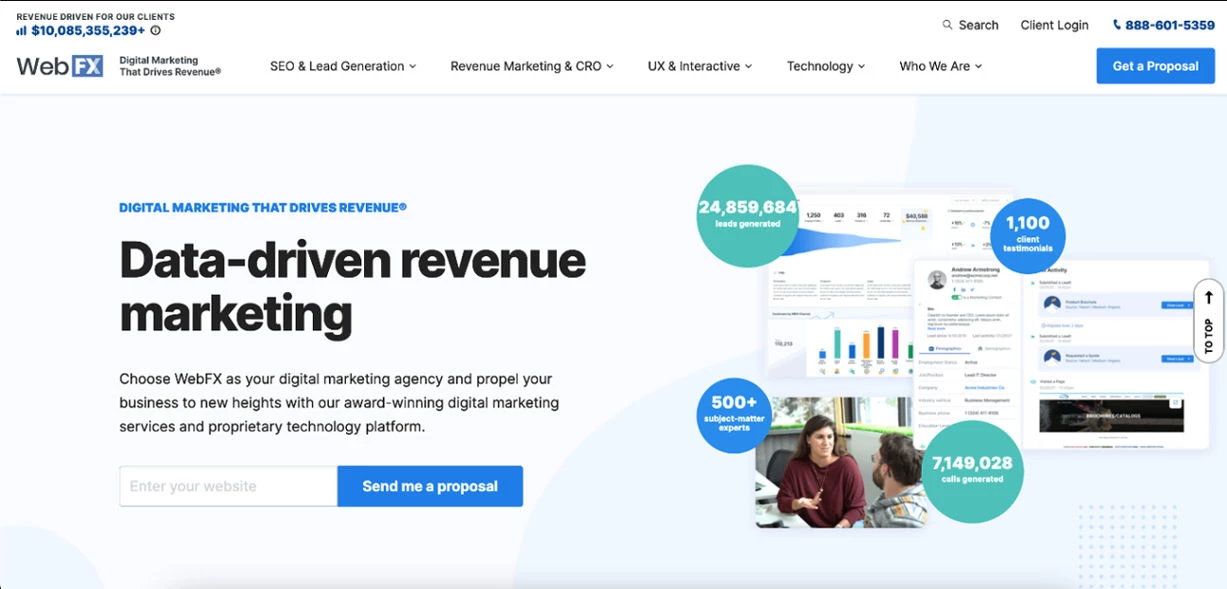Click the 500+ subject-matter experts bubble
The image size is (1227, 589).
click(x=733, y=414)
